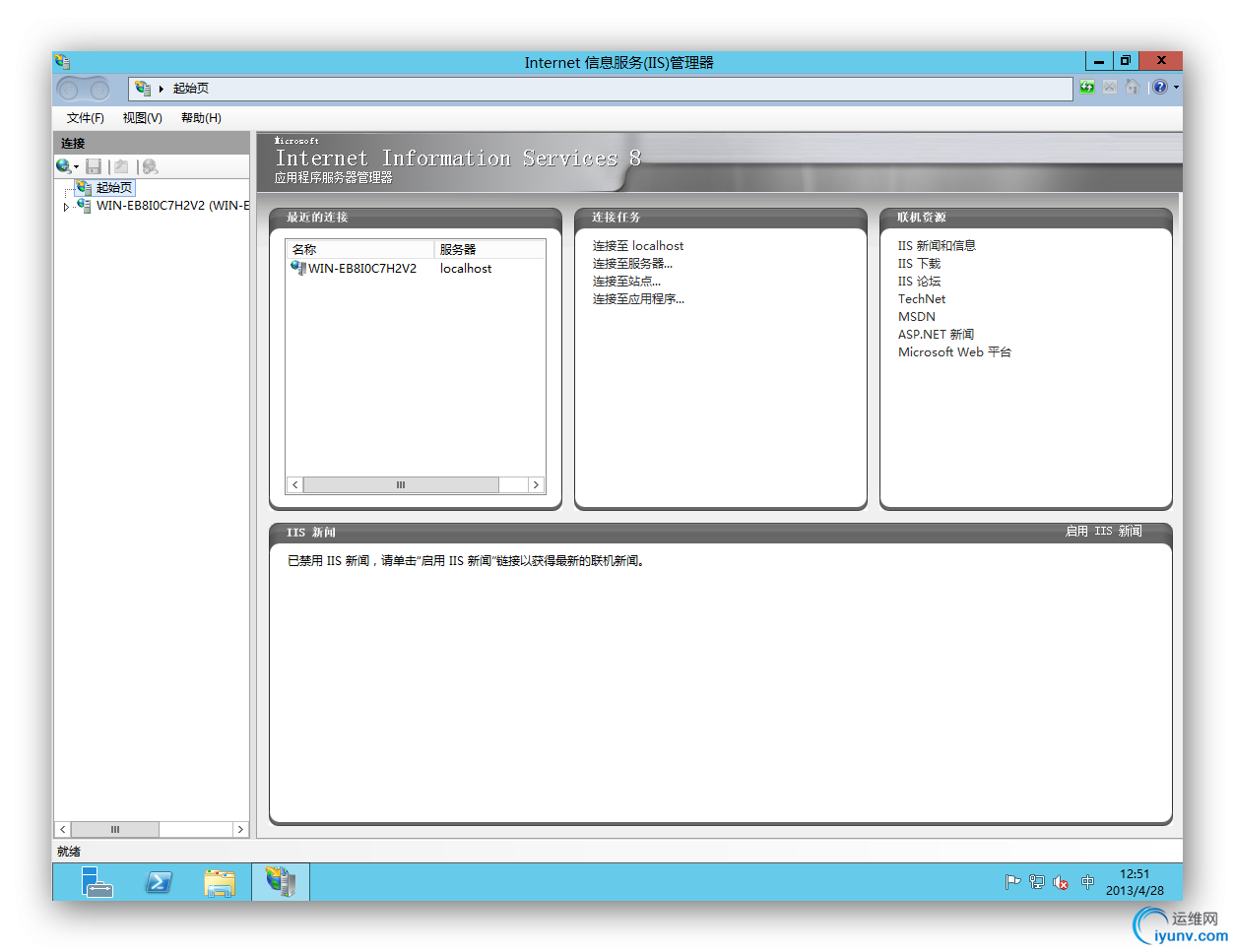Open ASP.NET 新闻 link

click(936, 335)
